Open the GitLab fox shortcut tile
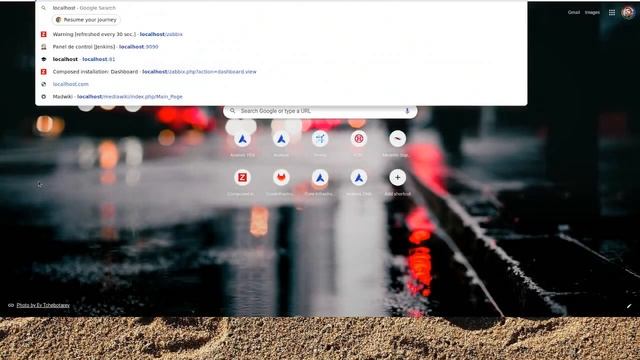 [281, 178]
